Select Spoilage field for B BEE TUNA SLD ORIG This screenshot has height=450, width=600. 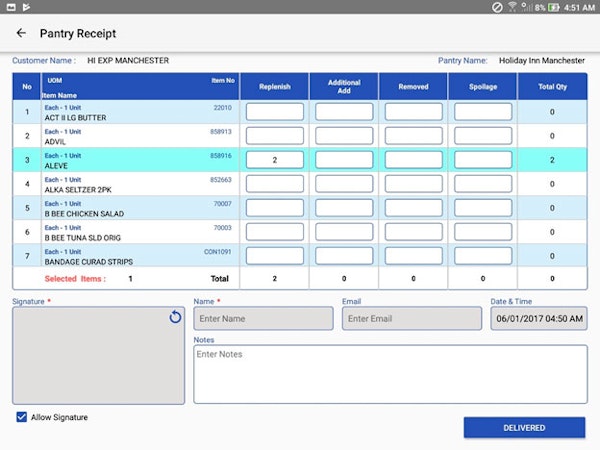tap(483, 232)
